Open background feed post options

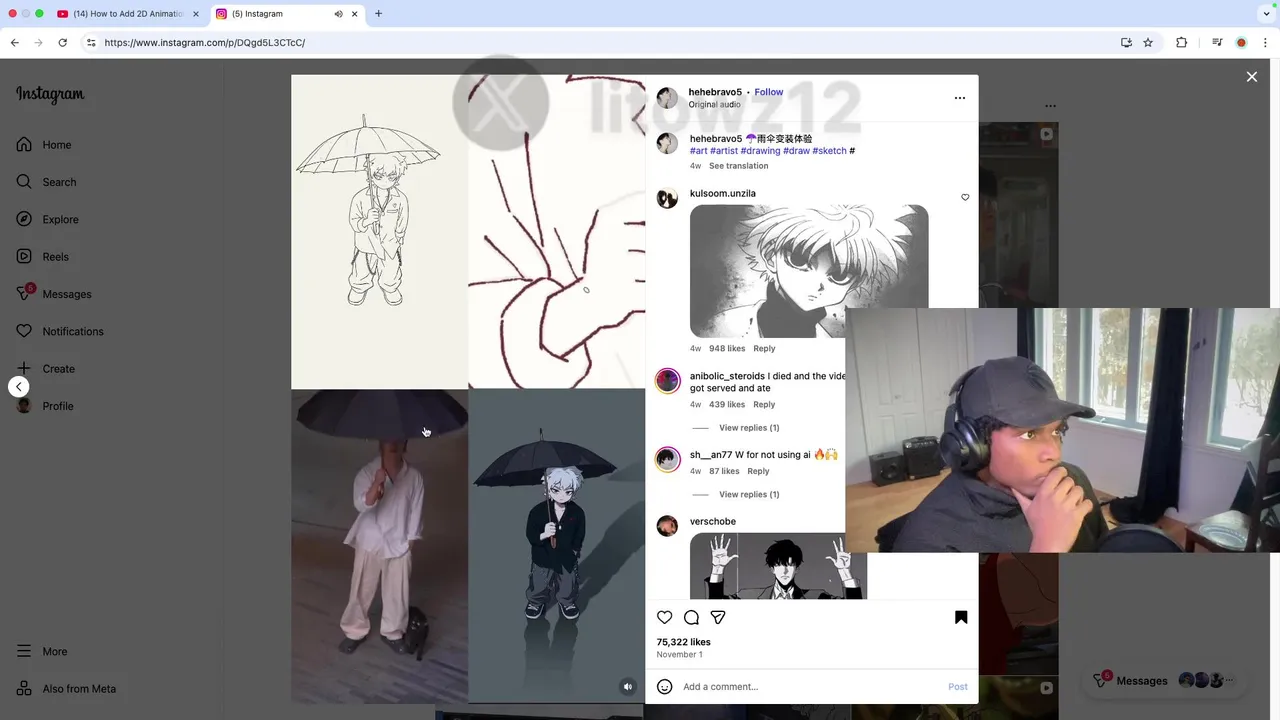1050,106
